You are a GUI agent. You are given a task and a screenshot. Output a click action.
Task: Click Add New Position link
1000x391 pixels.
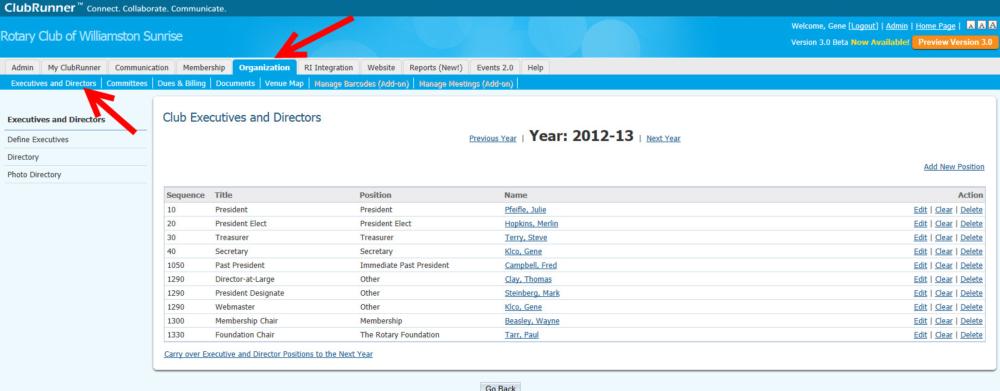click(954, 167)
